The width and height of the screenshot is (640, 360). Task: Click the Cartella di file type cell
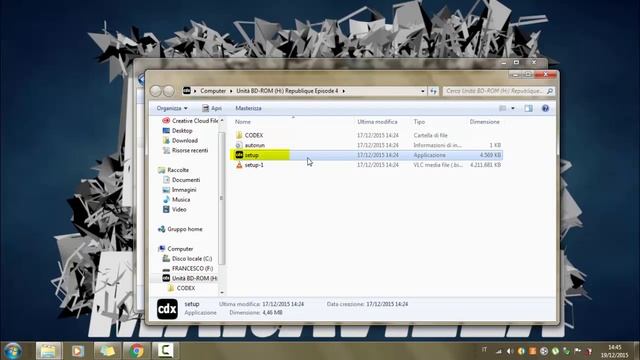[430, 135]
